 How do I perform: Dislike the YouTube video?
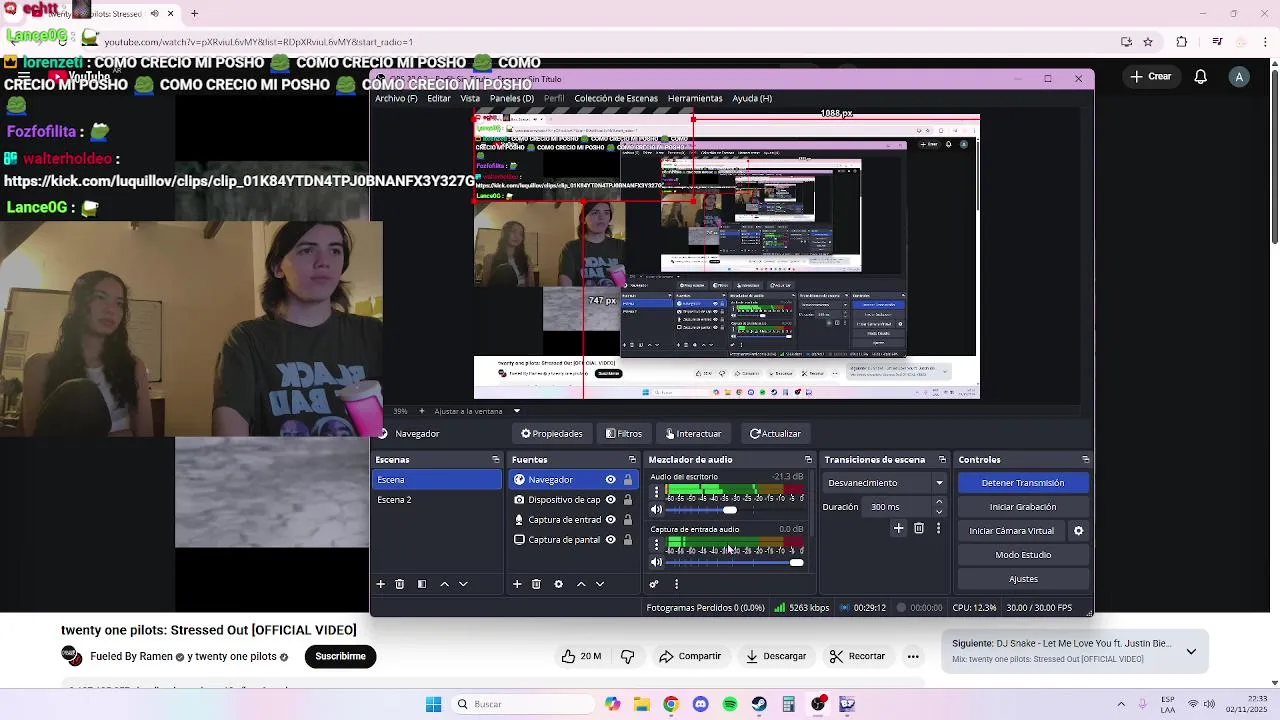click(x=627, y=656)
